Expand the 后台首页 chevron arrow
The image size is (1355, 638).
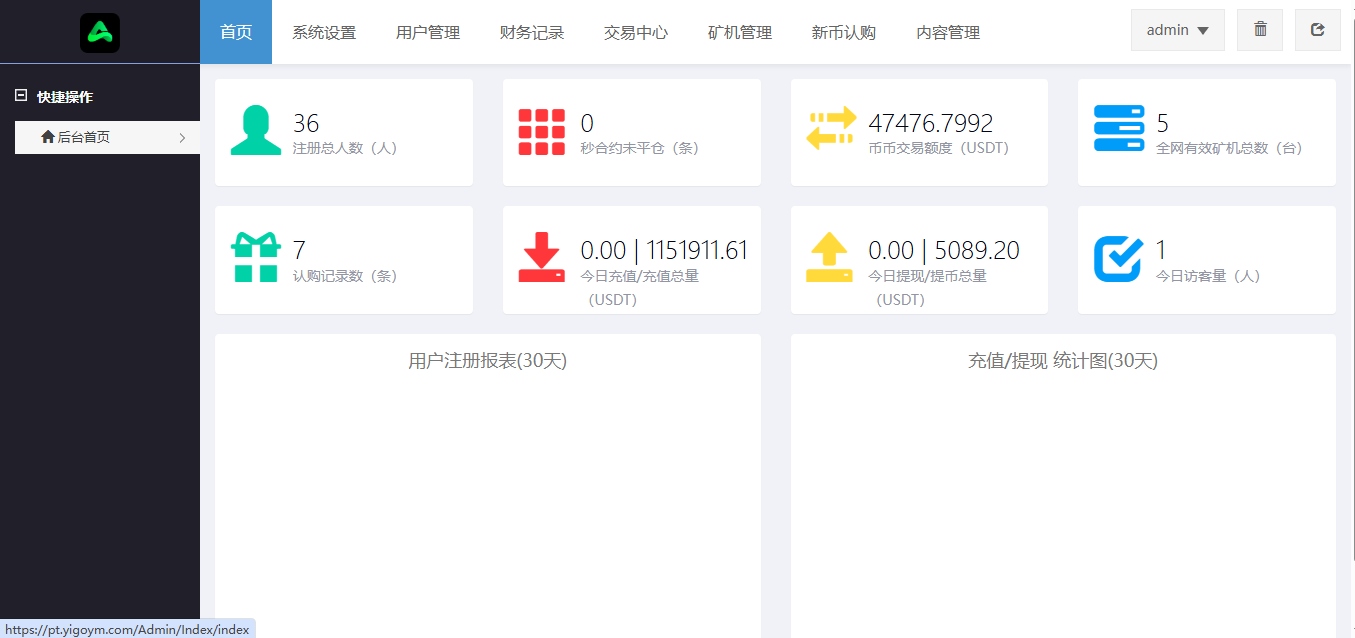pos(182,138)
